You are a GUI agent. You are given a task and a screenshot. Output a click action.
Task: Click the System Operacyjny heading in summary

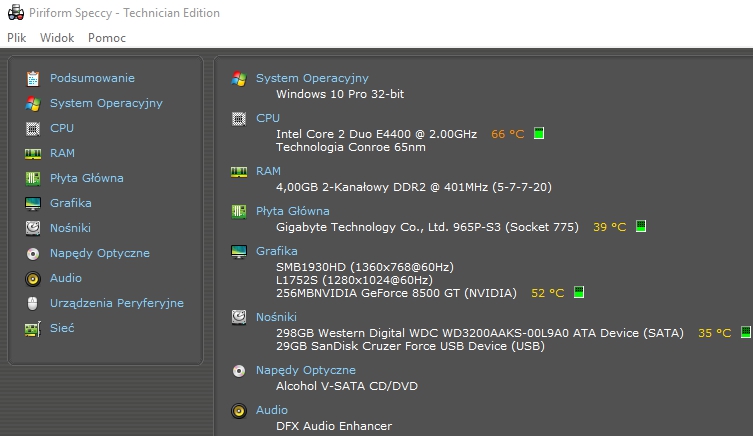(312, 78)
